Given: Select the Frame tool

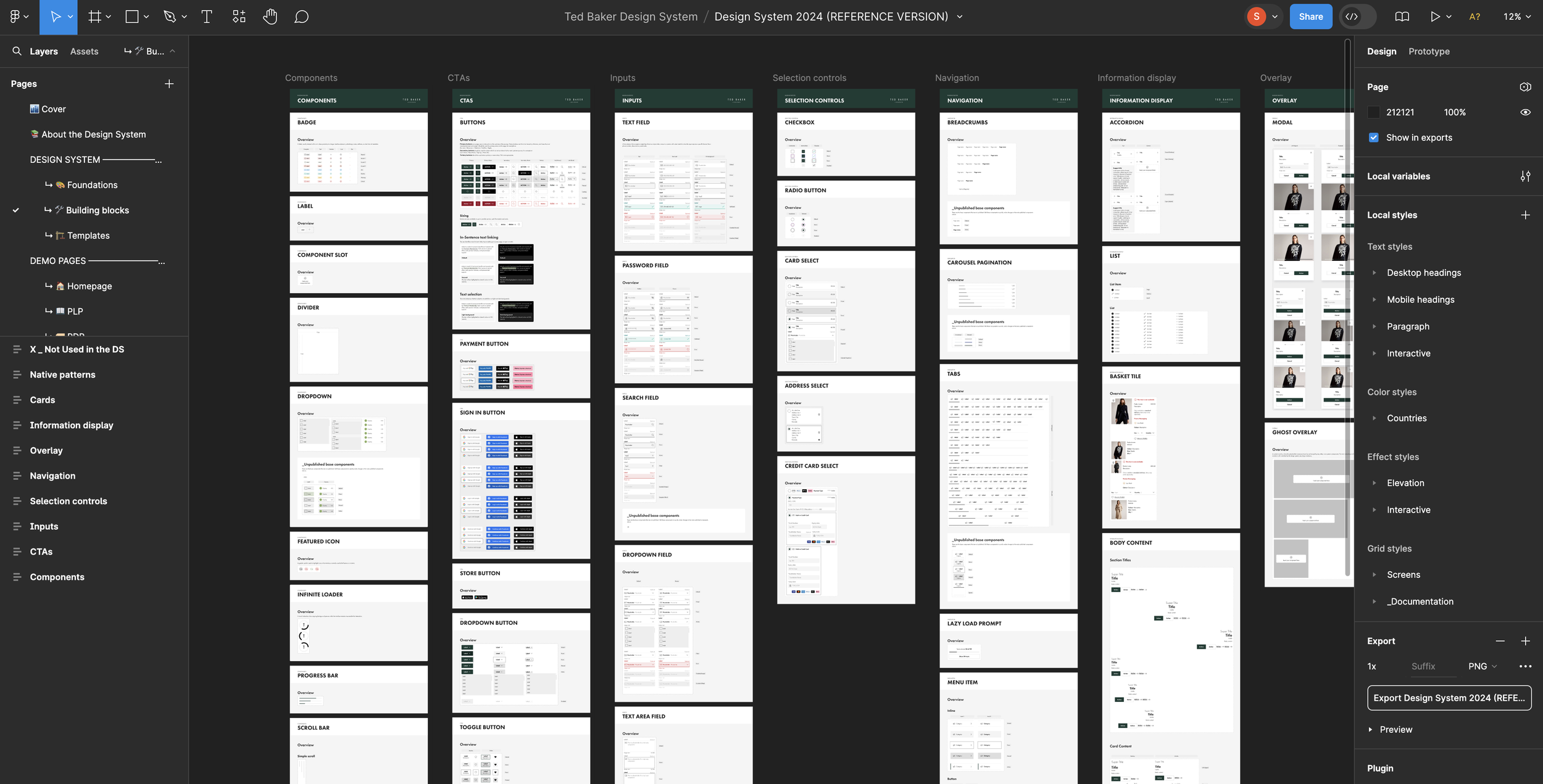Looking at the screenshot, I should pyautogui.click(x=94, y=17).
